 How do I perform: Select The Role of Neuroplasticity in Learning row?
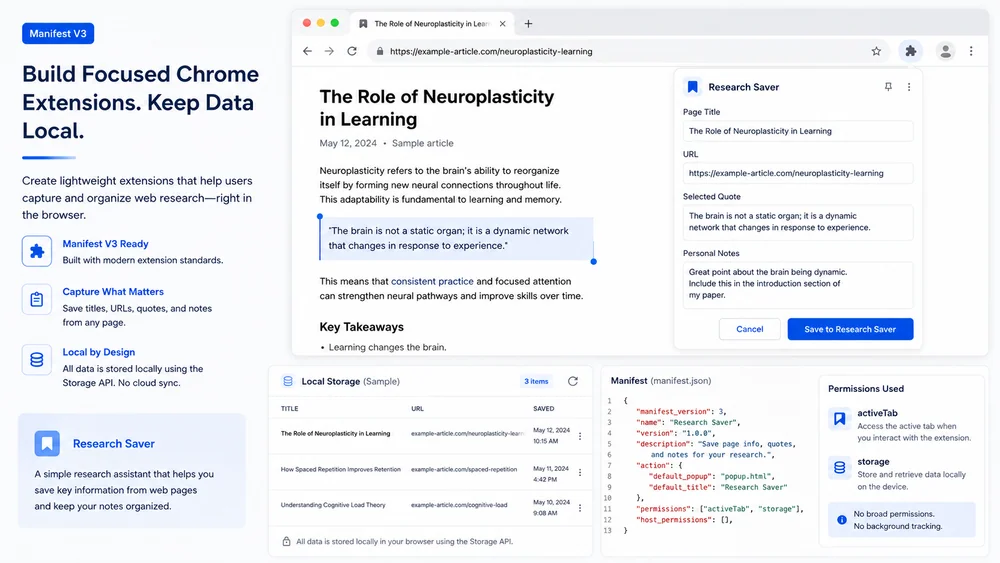coord(432,436)
